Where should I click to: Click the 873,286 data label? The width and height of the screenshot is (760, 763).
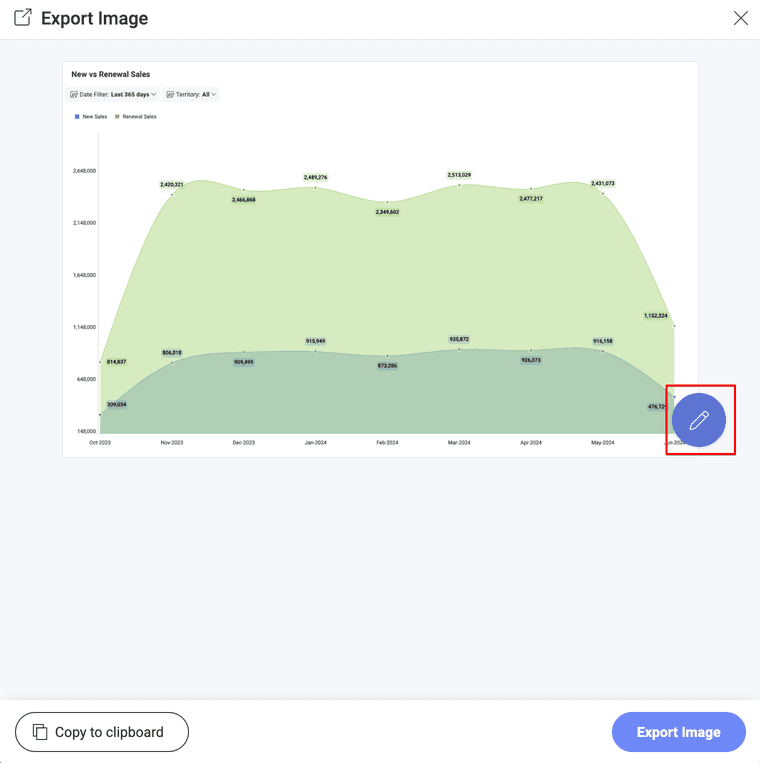(387, 365)
